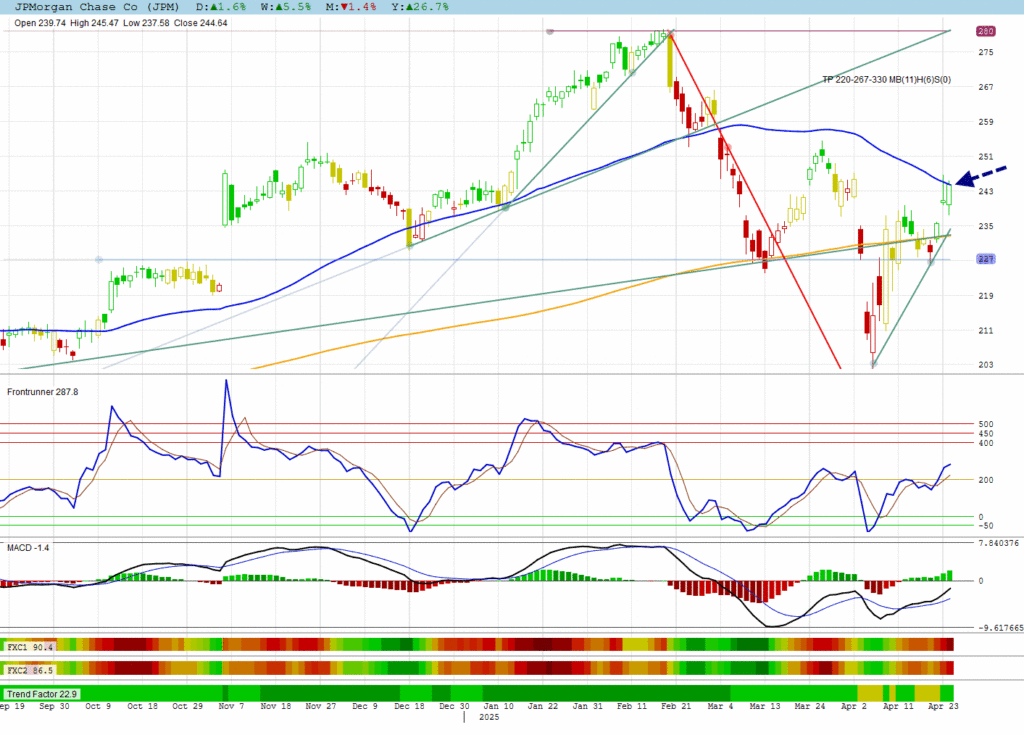Click the Dec 30 date label

tap(454, 706)
